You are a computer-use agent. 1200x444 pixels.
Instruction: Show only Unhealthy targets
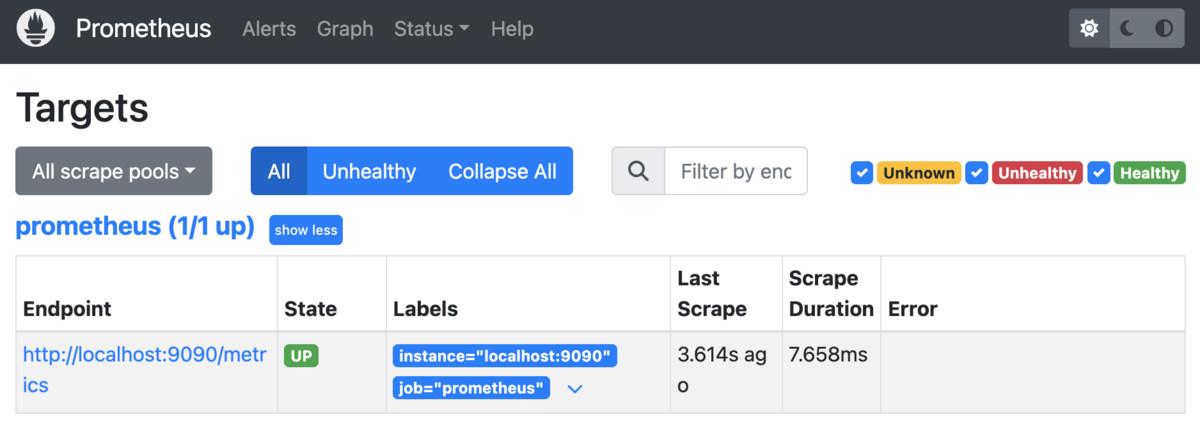pyautogui.click(x=369, y=171)
